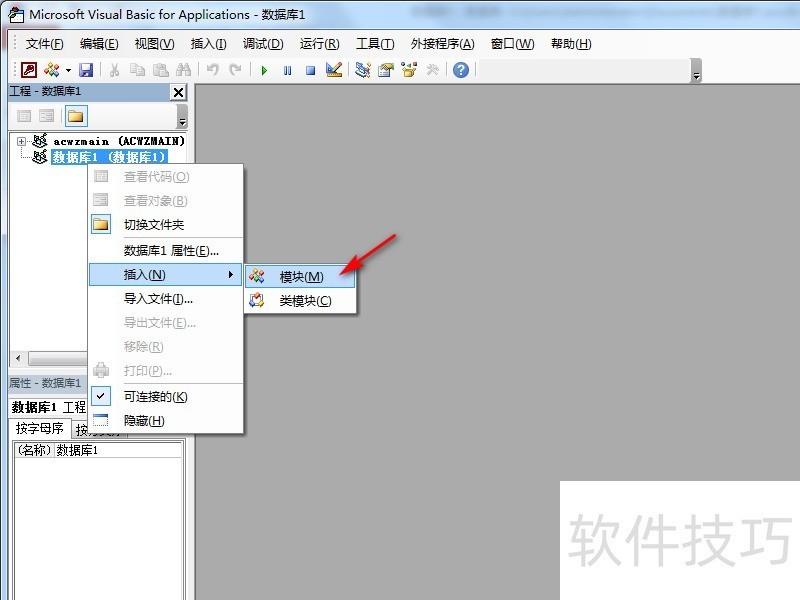
Task: Click the Access view icon in the toolbar
Action: tap(30, 70)
